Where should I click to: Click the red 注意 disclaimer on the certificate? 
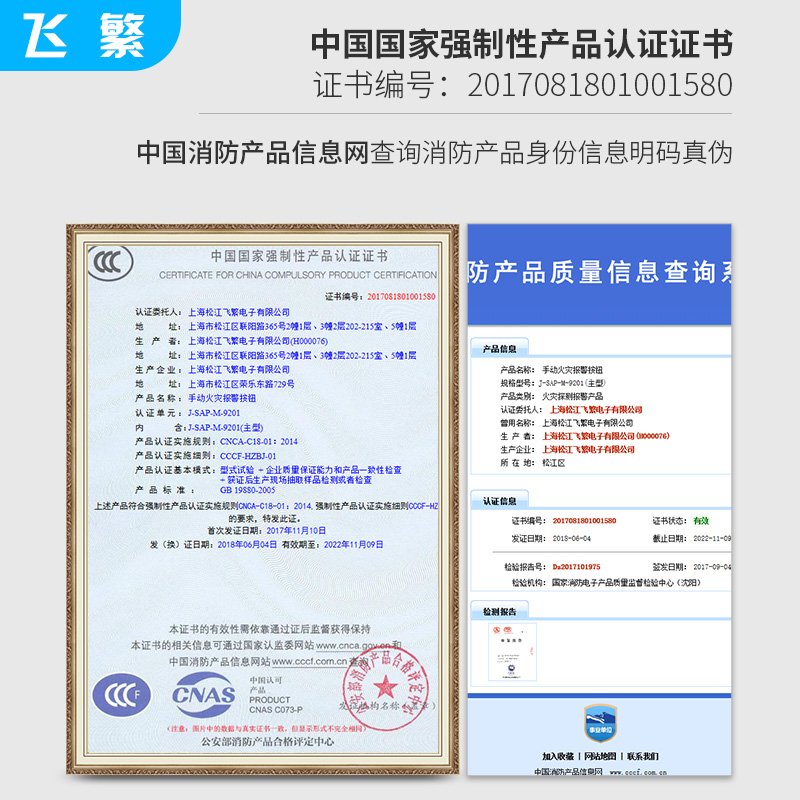267,728
